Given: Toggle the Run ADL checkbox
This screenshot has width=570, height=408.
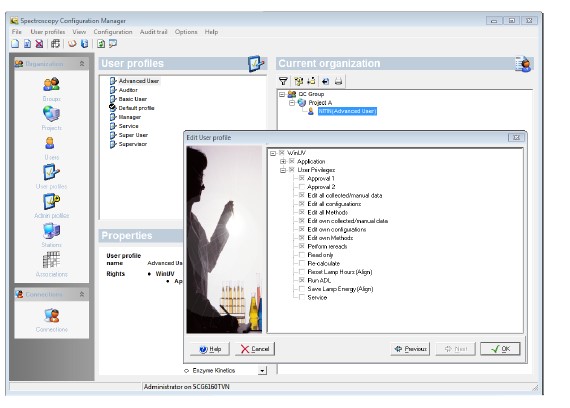Looking at the screenshot, I should click(x=302, y=280).
